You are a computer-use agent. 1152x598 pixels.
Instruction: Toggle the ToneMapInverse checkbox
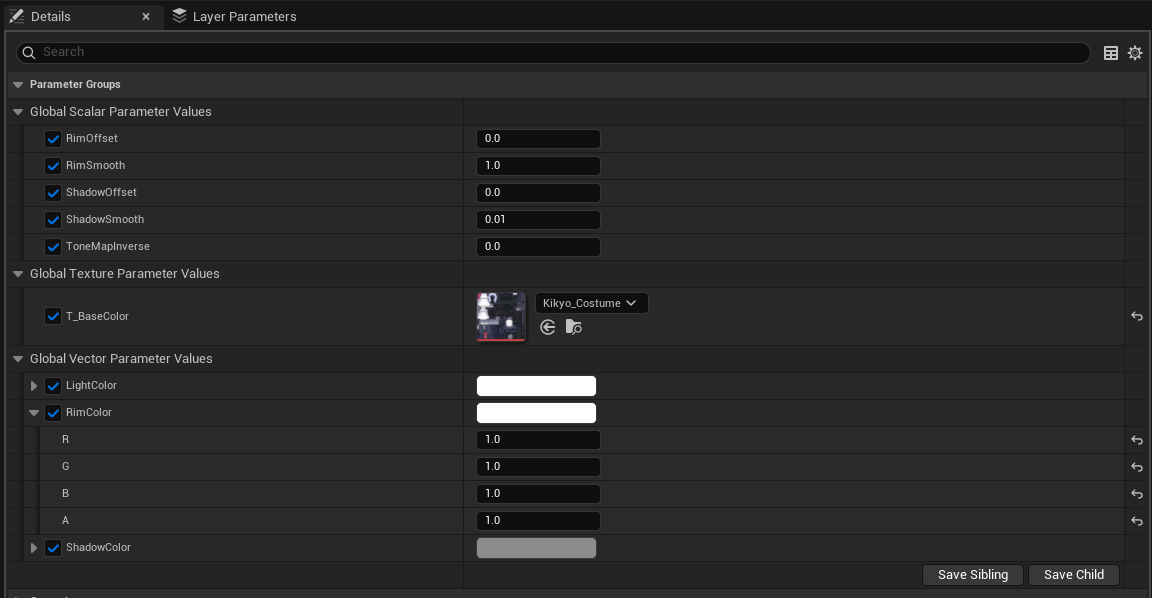tap(53, 247)
